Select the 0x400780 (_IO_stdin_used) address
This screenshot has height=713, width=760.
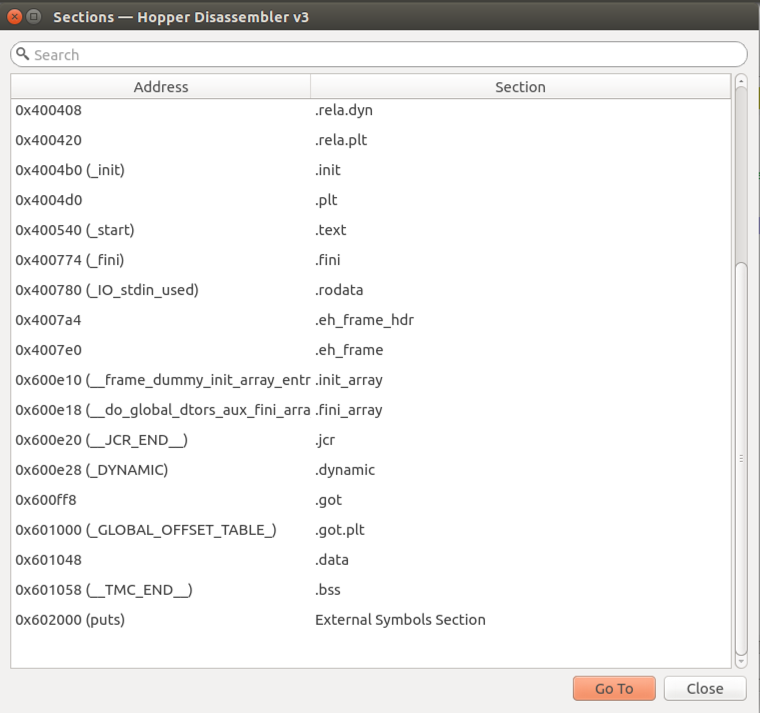107,290
